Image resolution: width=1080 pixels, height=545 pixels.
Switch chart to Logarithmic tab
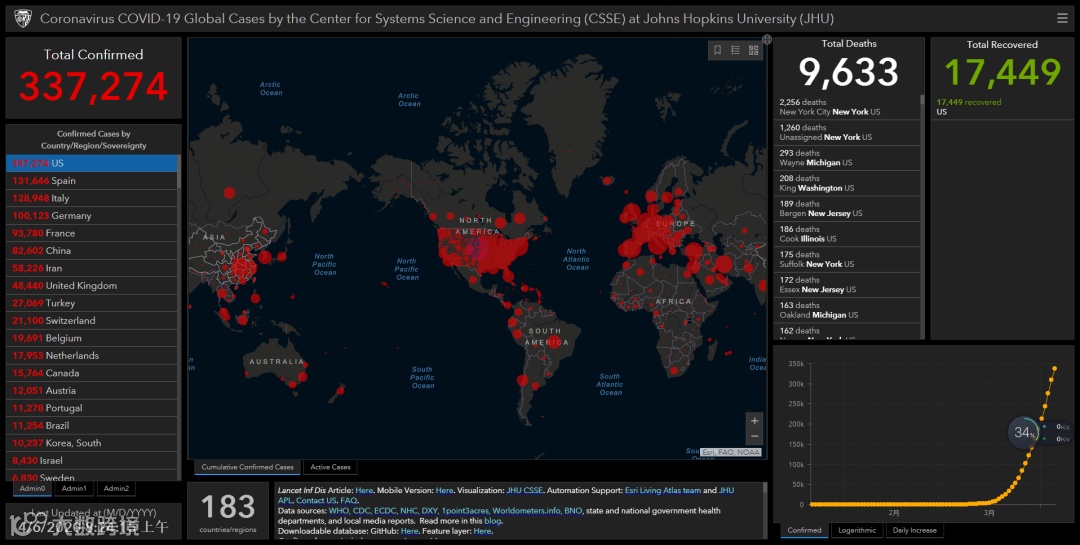857,531
